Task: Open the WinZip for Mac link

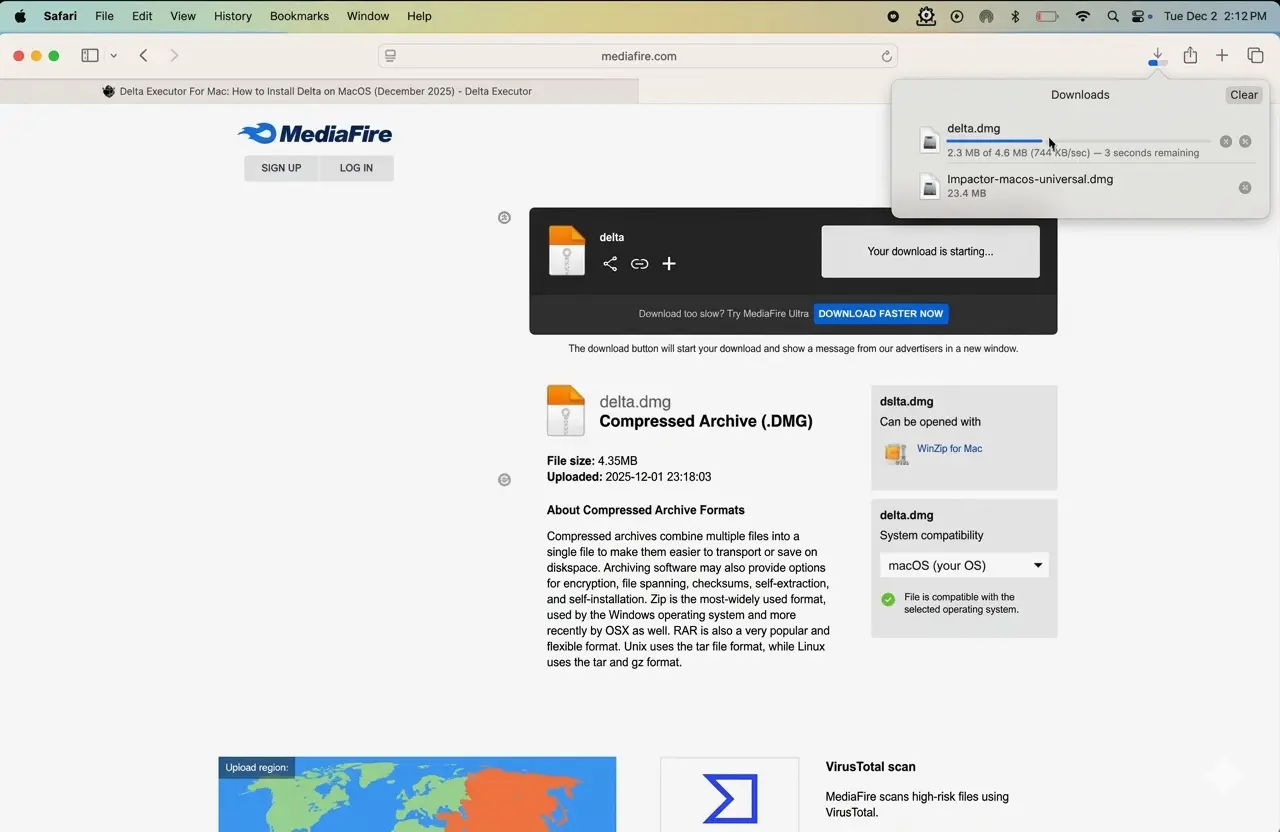Action: pyautogui.click(x=950, y=449)
